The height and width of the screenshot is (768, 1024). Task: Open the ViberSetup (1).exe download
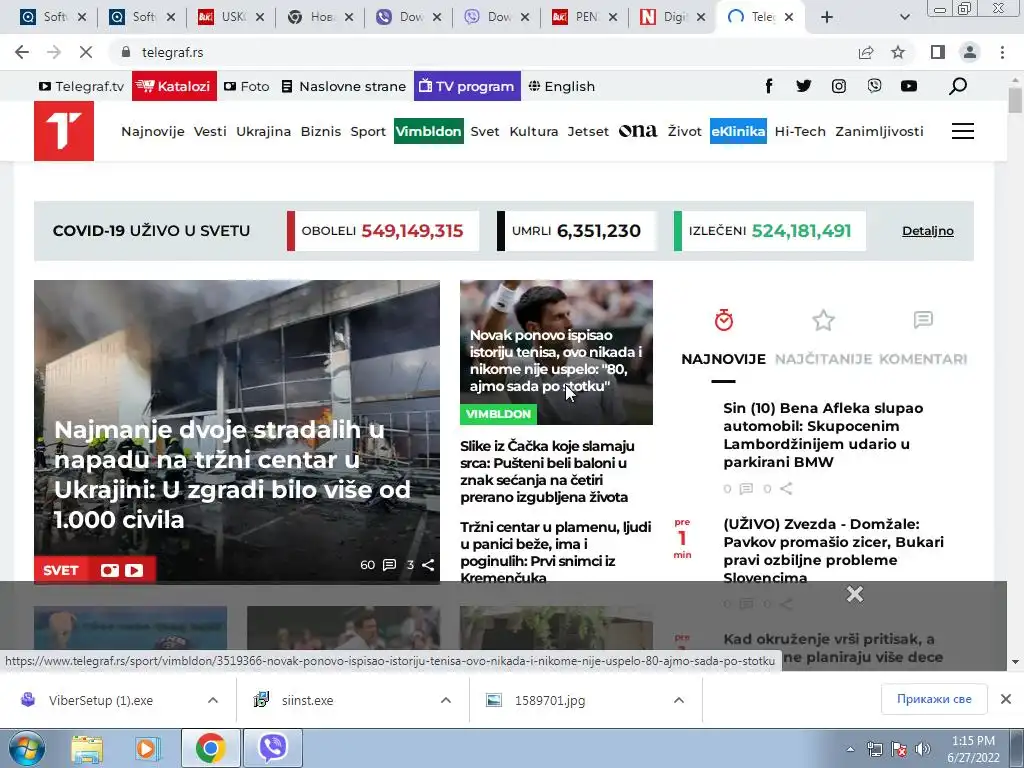[101, 700]
